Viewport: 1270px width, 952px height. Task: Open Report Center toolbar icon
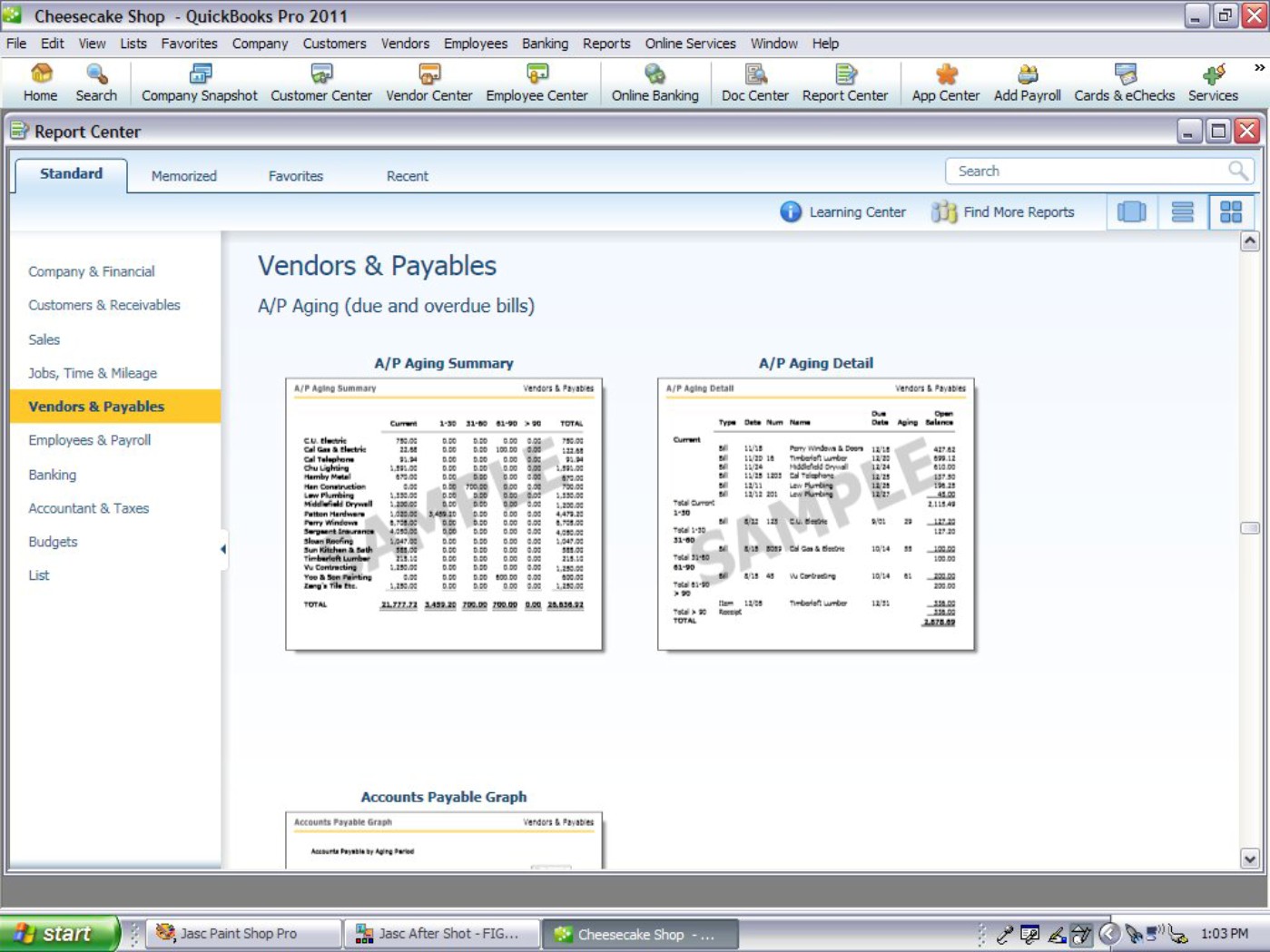pos(845,83)
